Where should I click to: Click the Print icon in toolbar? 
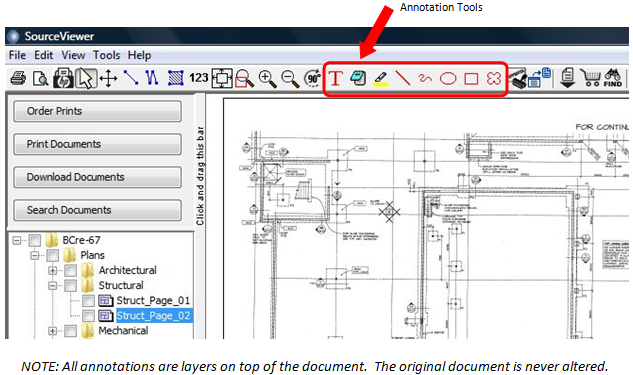pyautogui.click(x=18, y=78)
